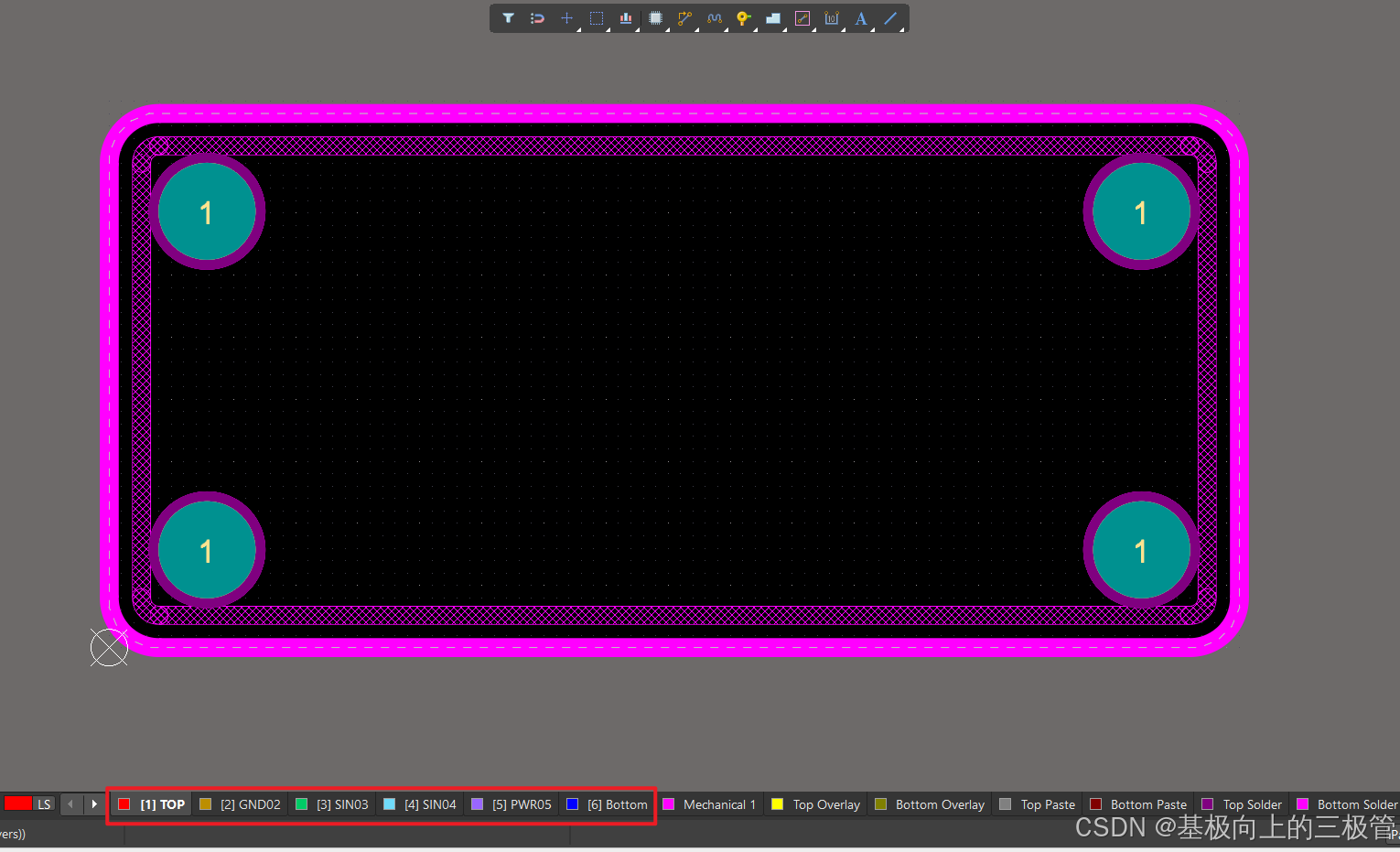Place a via with the yellow via icon
This screenshot has height=852, width=1400.
click(x=743, y=18)
